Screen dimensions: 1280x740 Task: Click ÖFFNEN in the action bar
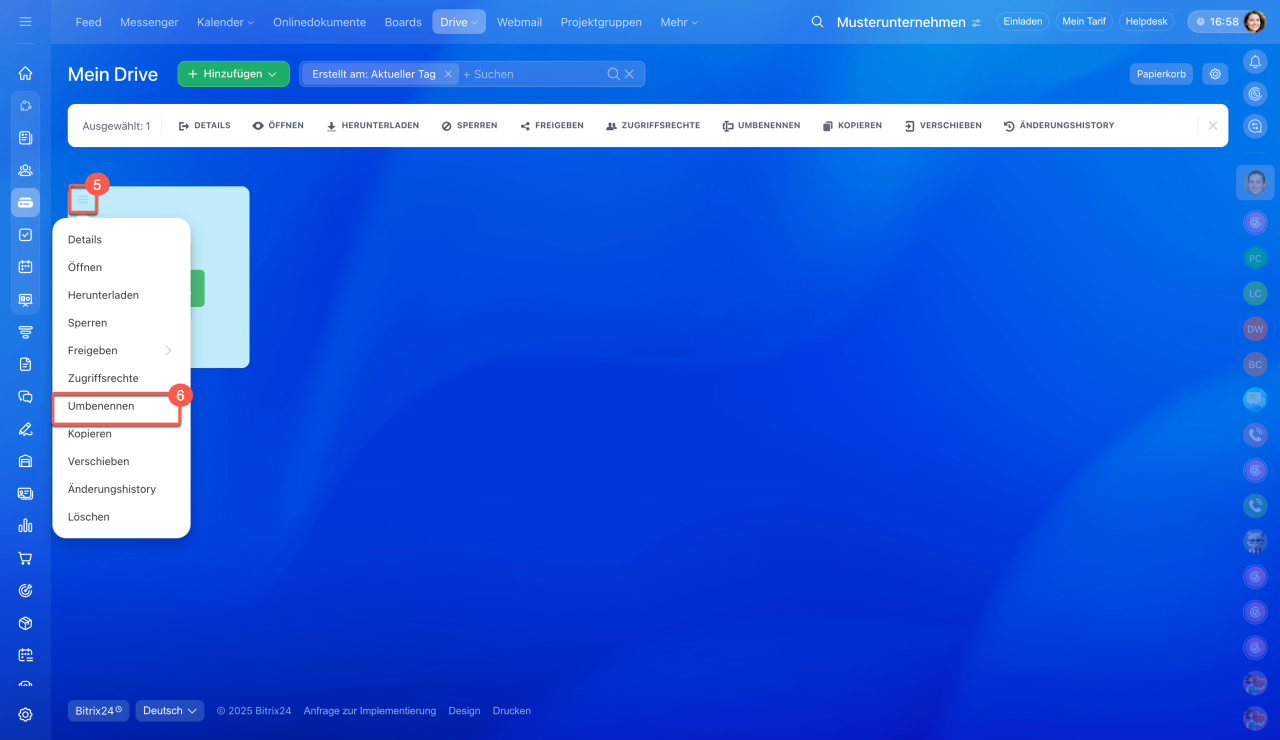pos(278,126)
